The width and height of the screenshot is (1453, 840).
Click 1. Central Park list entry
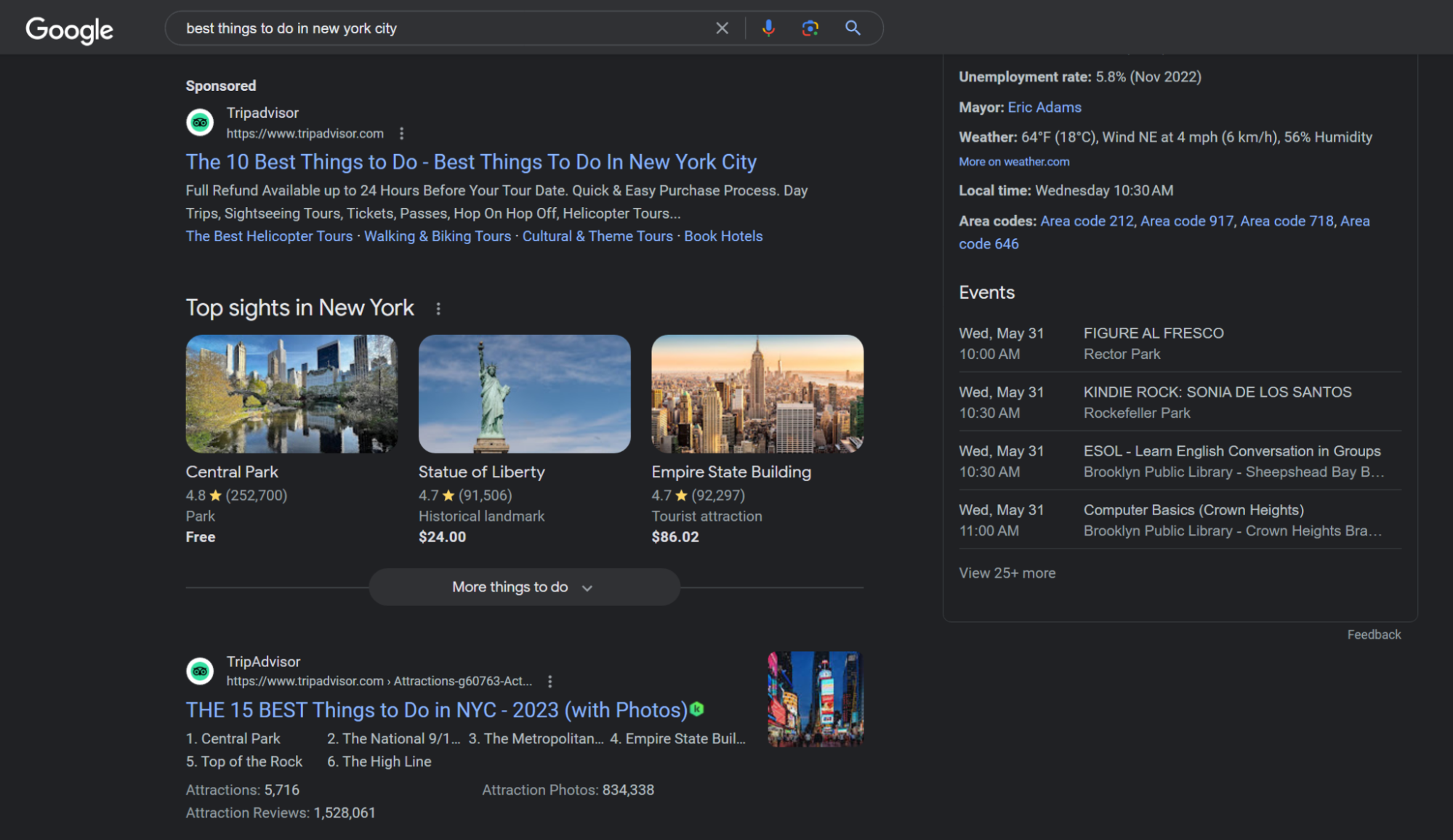tap(233, 739)
